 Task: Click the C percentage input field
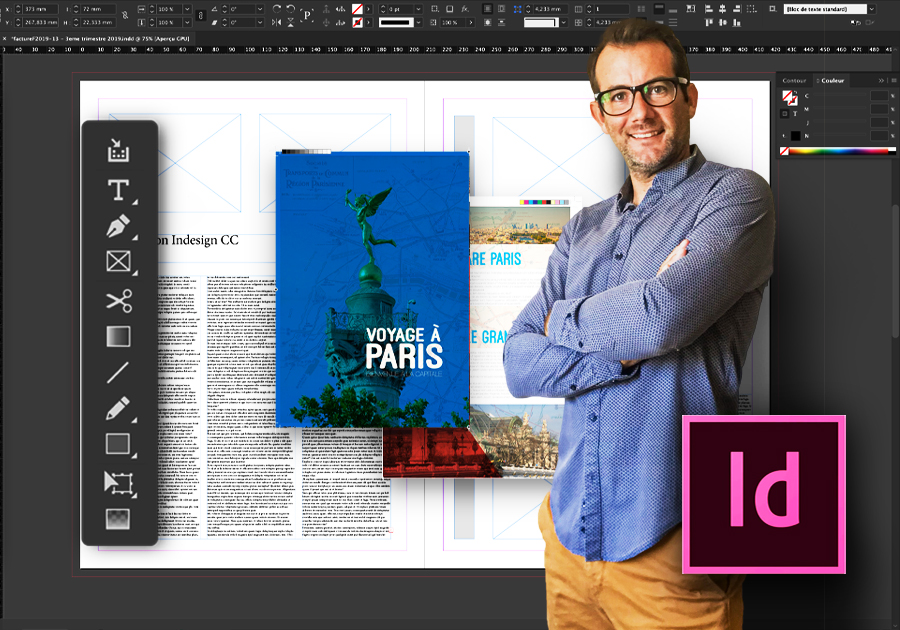pyautogui.click(x=878, y=96)
